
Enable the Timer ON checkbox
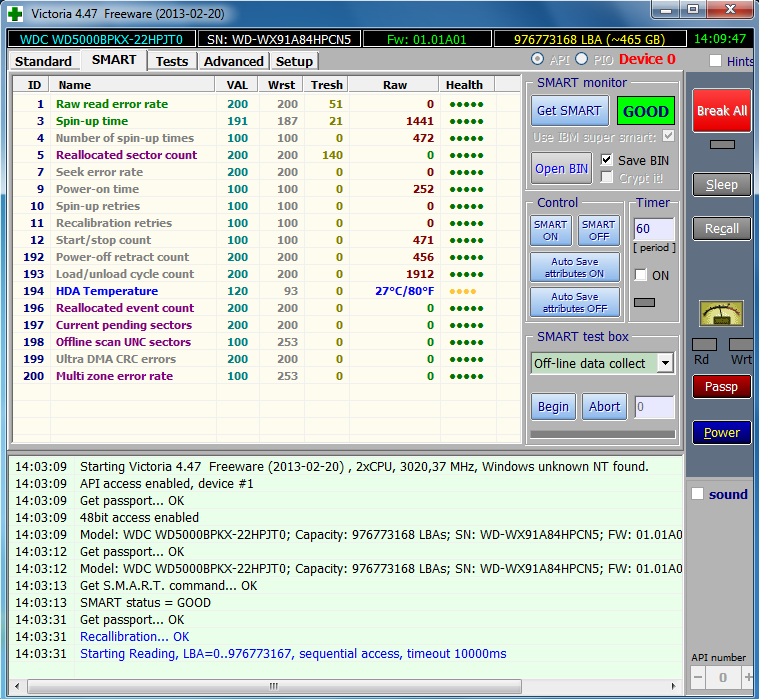[640, 275]
